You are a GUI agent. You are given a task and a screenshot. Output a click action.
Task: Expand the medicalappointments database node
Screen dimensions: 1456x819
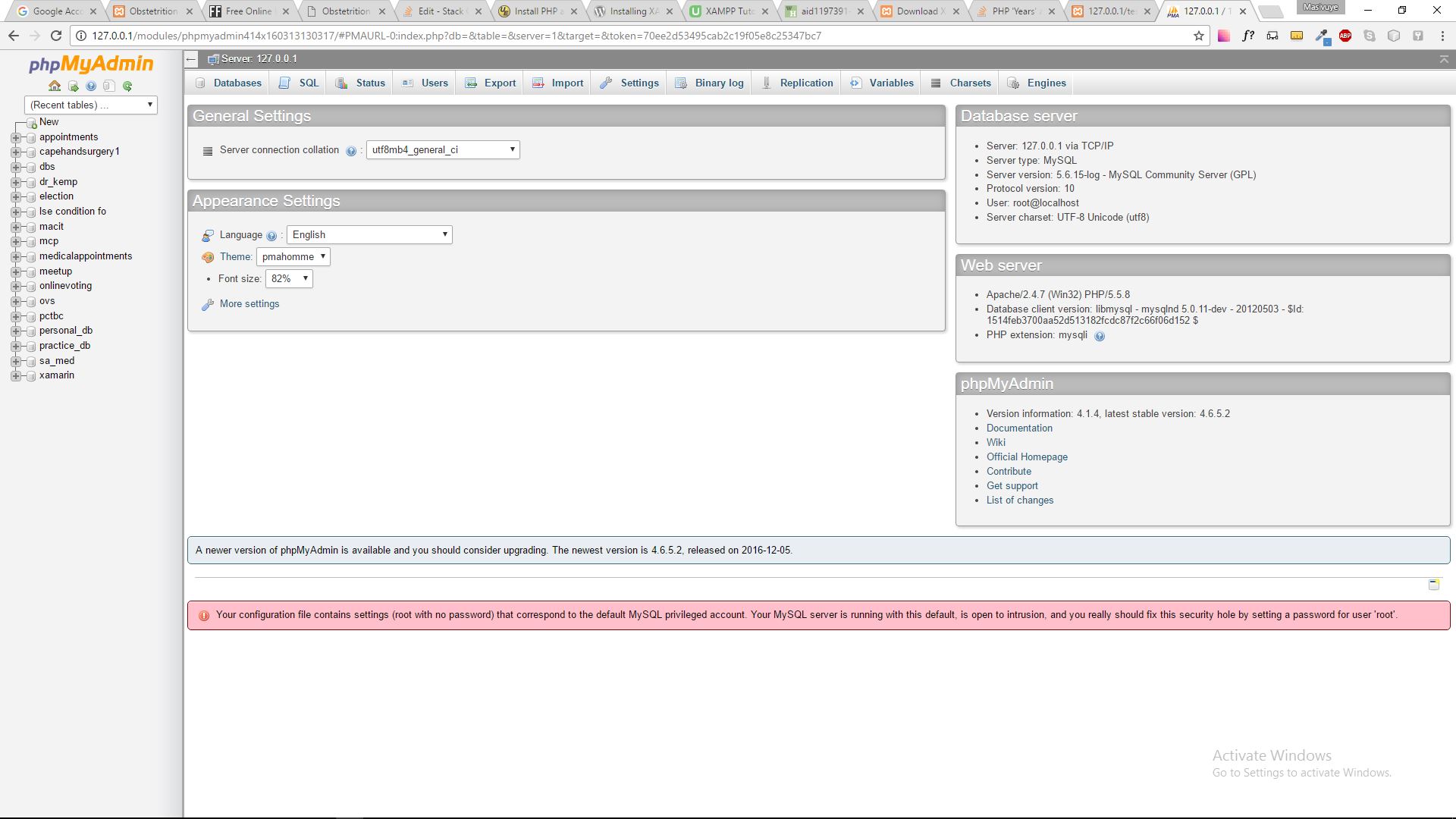click(x=15, y=257)
